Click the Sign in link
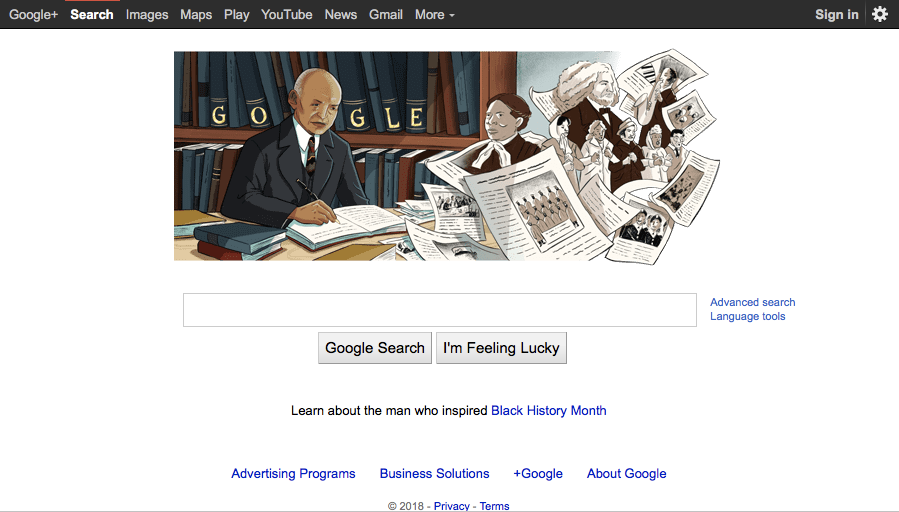 coord(837,15)
